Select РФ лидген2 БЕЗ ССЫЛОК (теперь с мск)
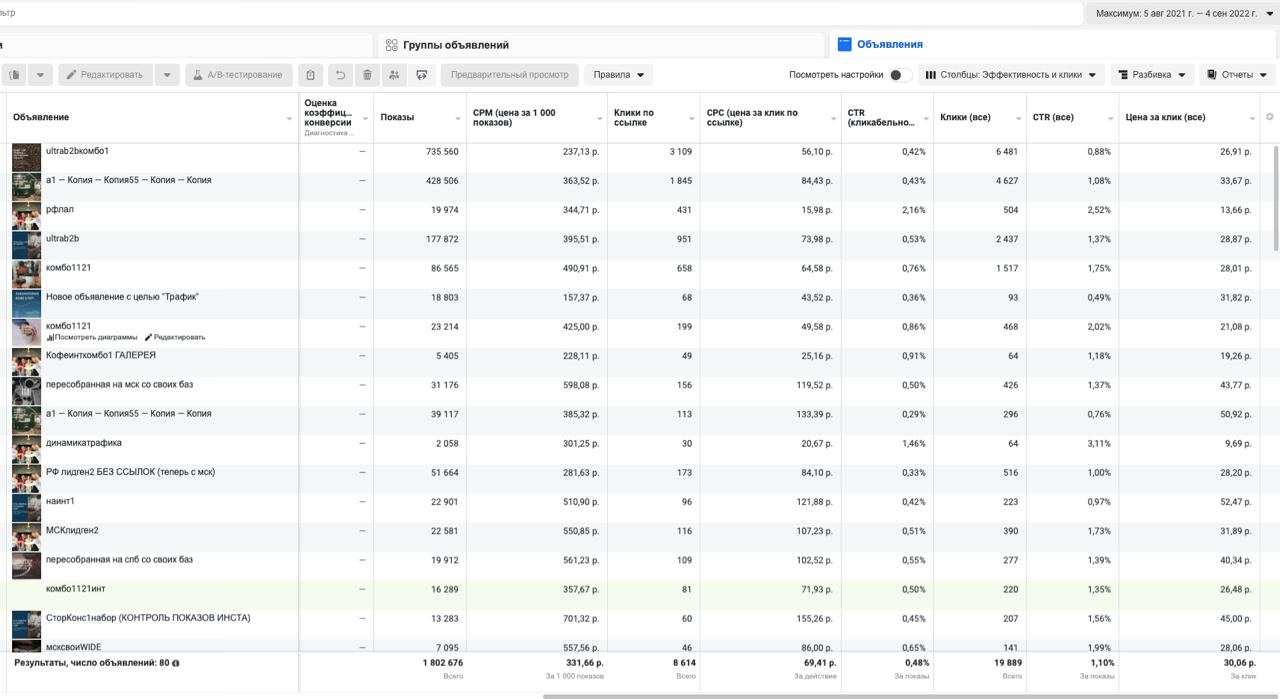 click(130, 472)
